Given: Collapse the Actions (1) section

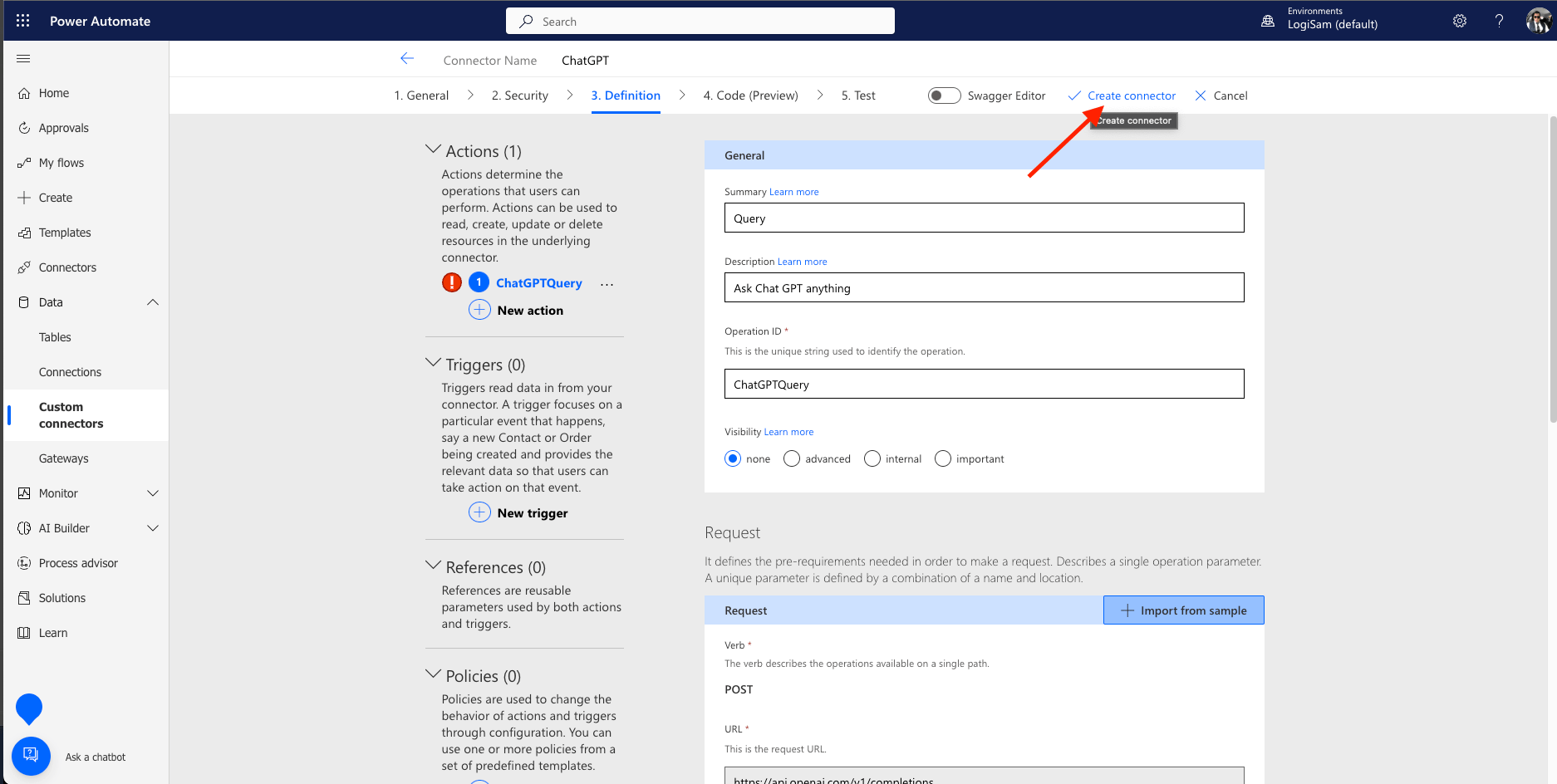Looking at the screenshot, I should coord(433,149).
